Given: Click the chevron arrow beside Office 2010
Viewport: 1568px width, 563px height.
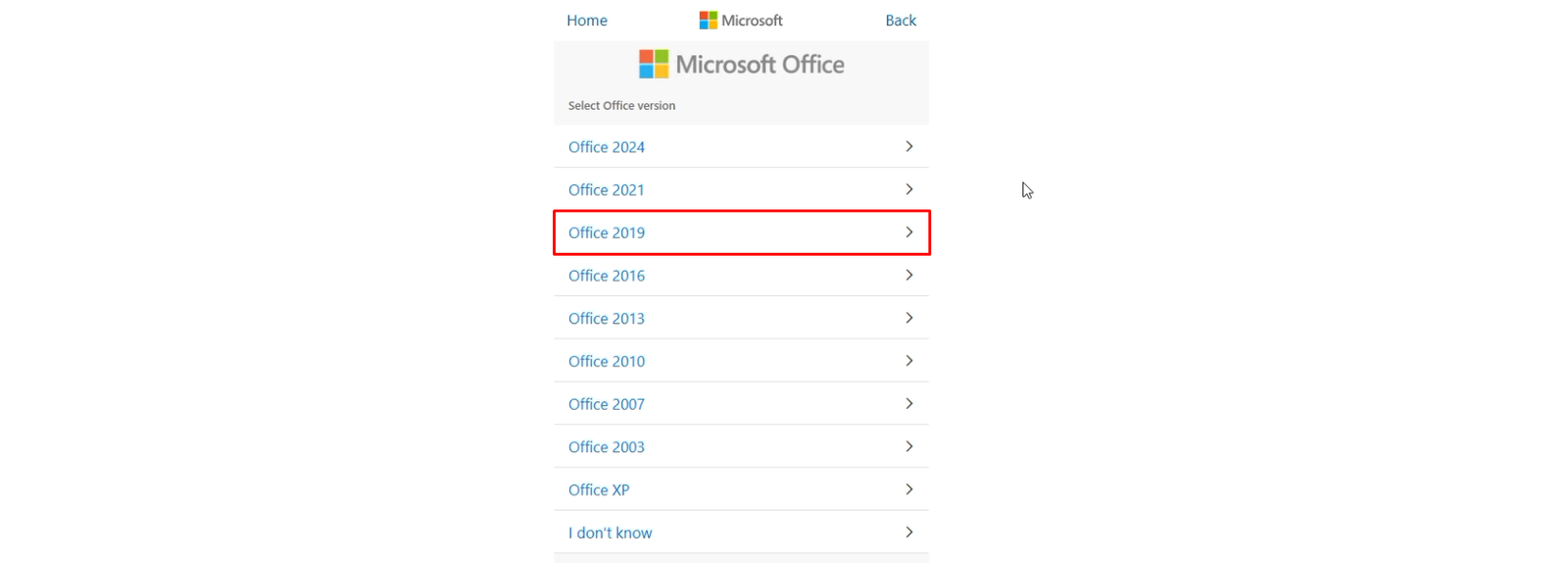Looking at the screenshot, I should point(909,361).
